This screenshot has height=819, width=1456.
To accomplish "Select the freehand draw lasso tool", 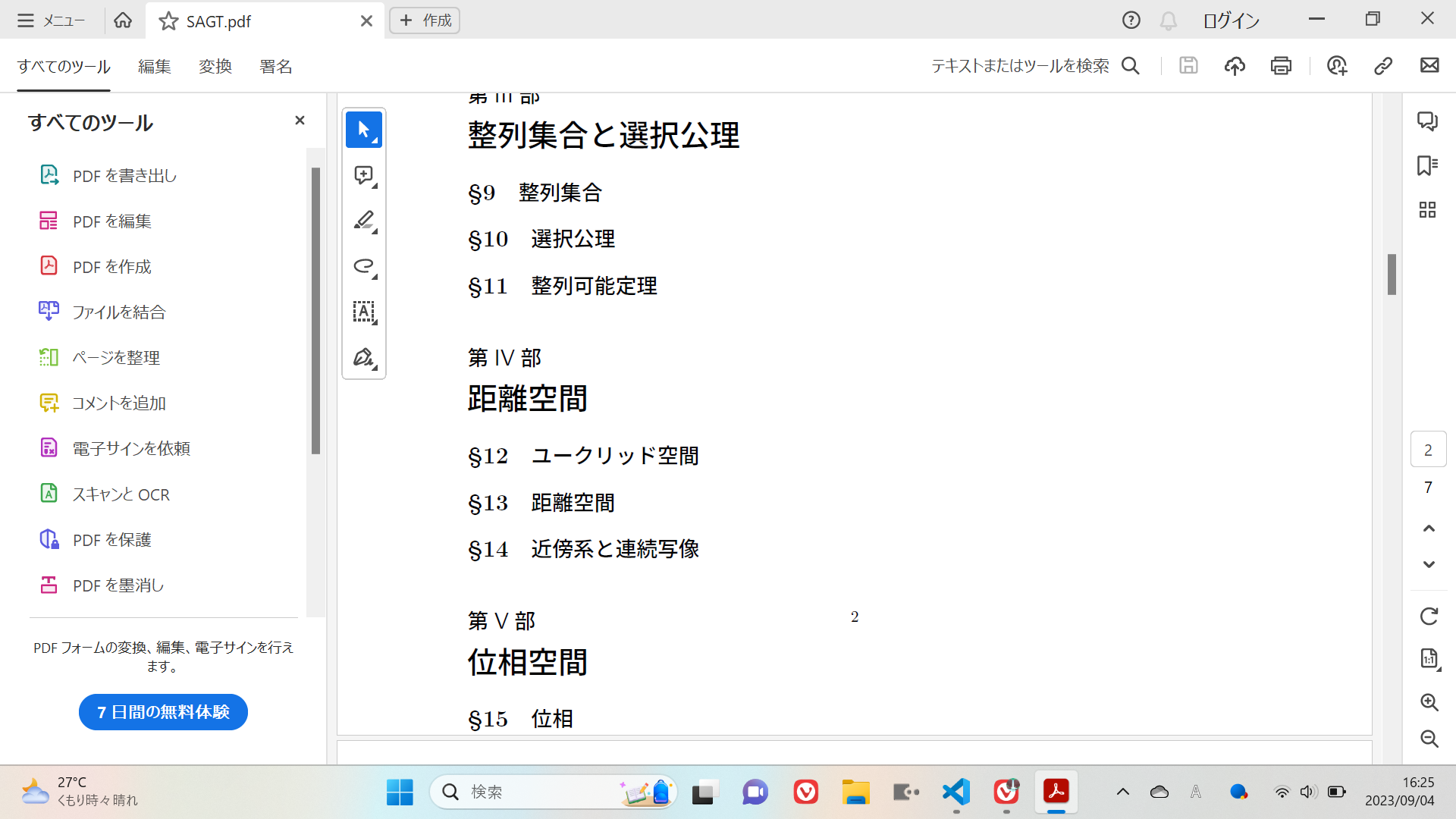I will (x=364, y=266).
